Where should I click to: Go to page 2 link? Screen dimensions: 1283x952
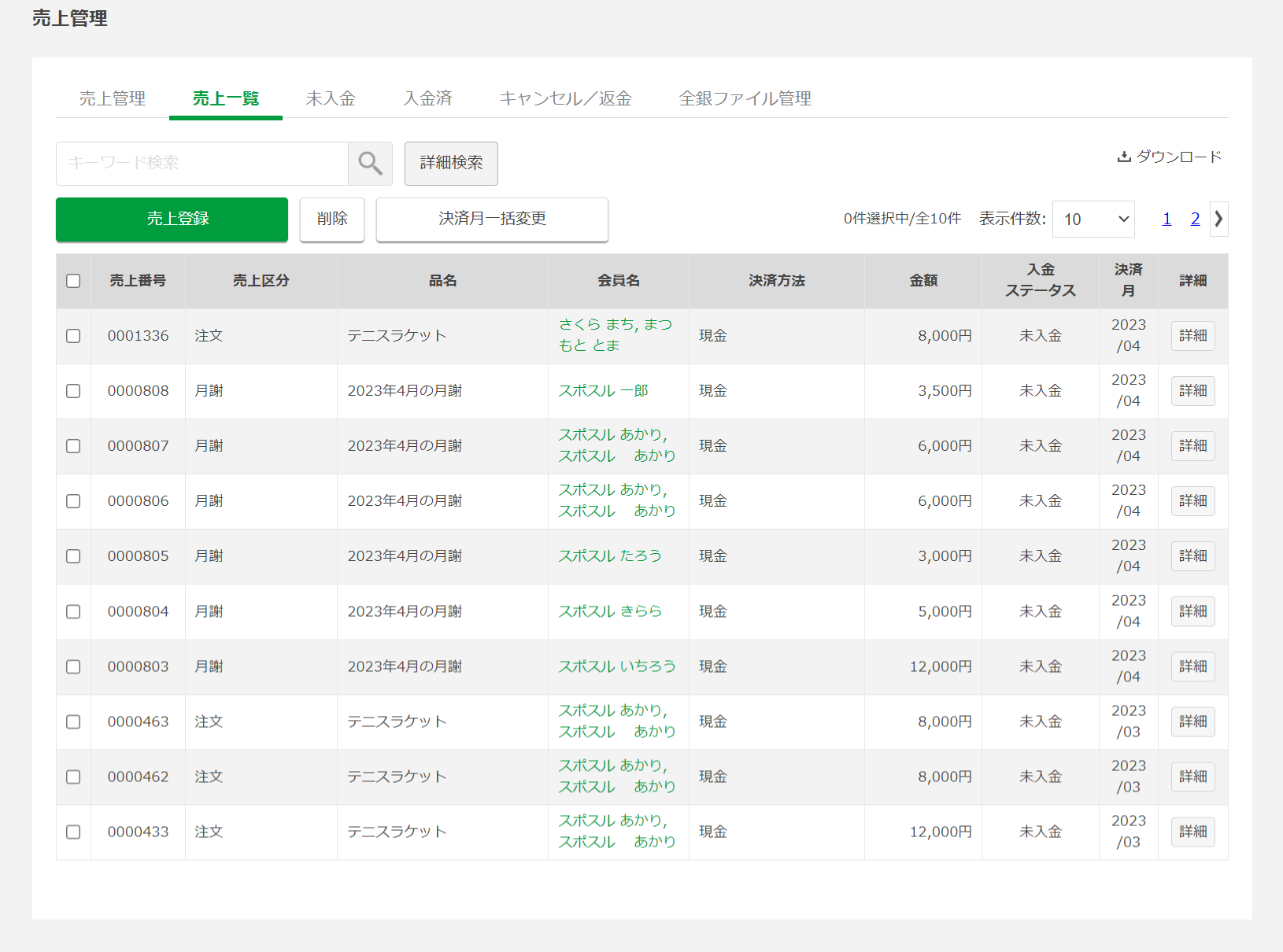pos(1195,219)
